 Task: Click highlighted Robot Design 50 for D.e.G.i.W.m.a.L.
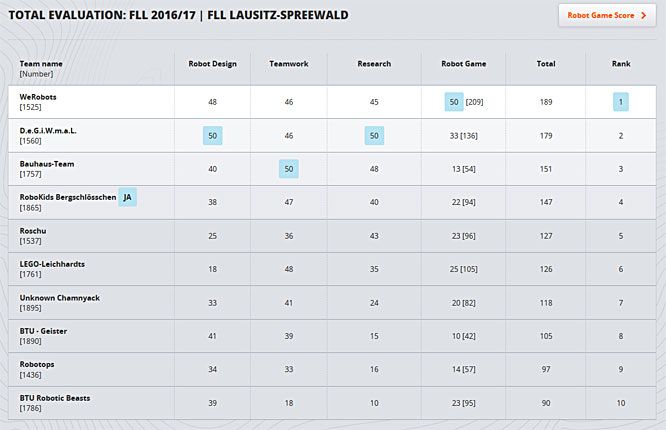(x=213, y=136)
